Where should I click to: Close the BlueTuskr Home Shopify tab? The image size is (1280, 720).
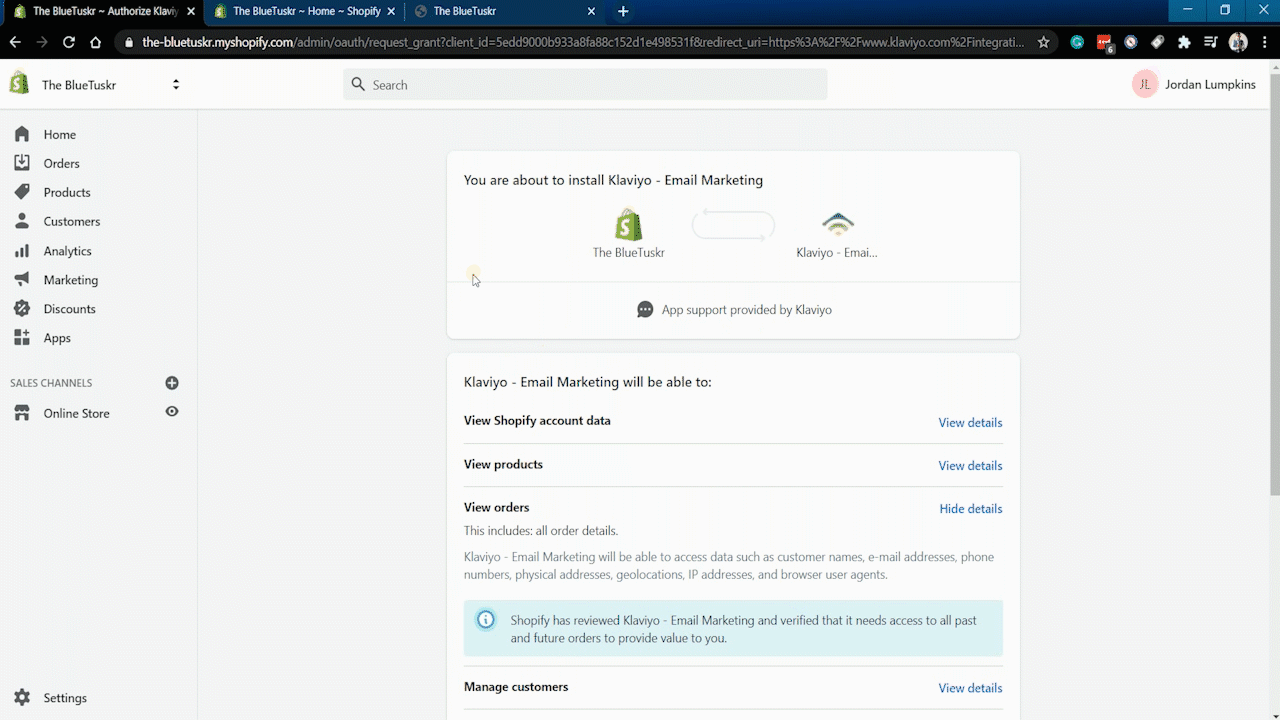[391, 11]
